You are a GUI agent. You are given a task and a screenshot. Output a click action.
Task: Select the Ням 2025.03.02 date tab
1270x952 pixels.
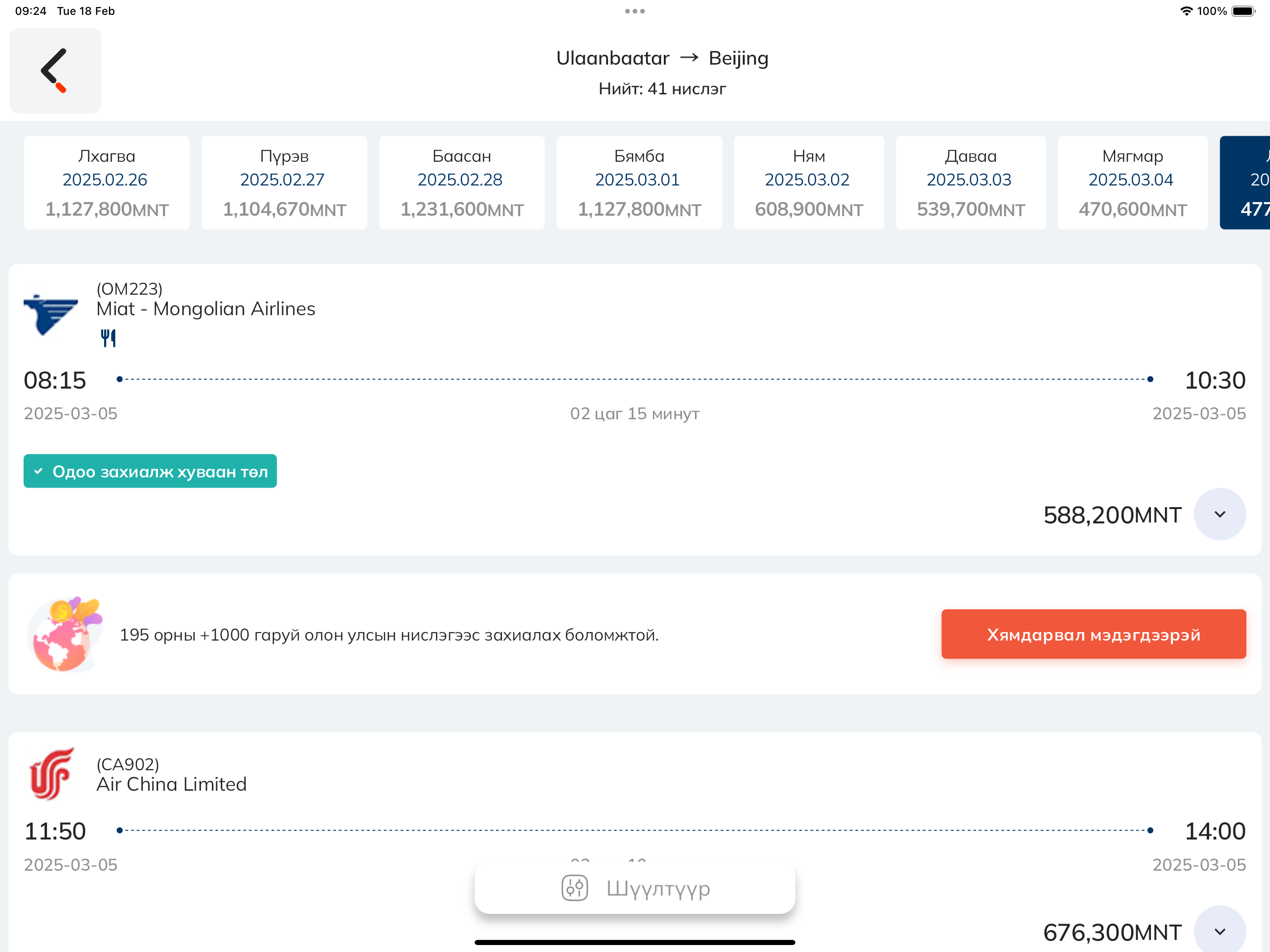point(808,182)
